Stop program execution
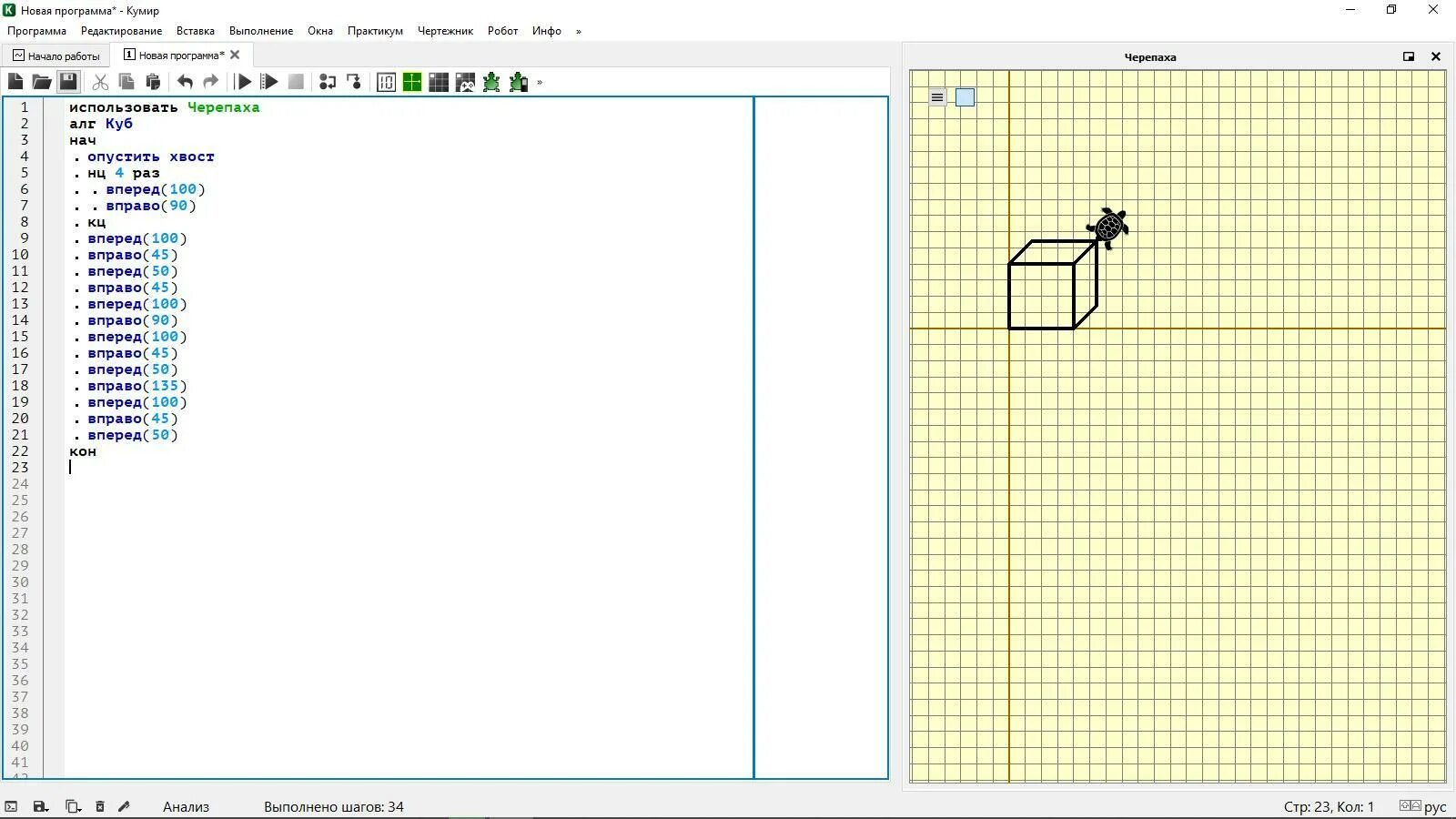1456x819 pixels. coord(296,82)
